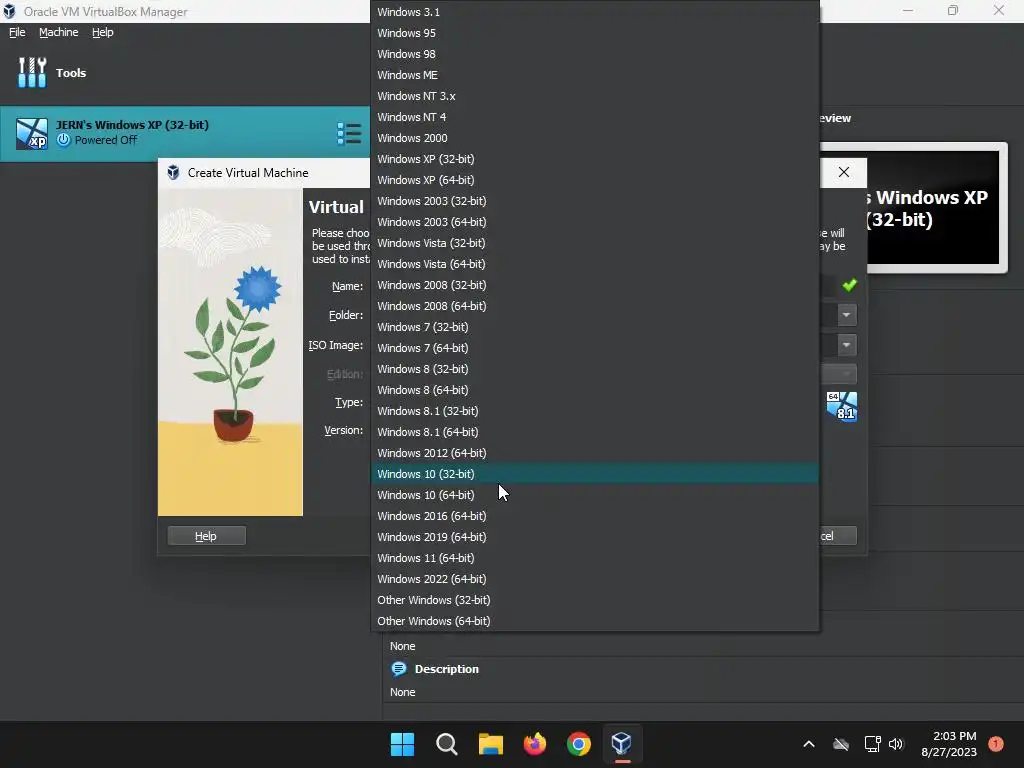Close the Create Virtual Machine dialog
1024x768 pixels.
844,172
